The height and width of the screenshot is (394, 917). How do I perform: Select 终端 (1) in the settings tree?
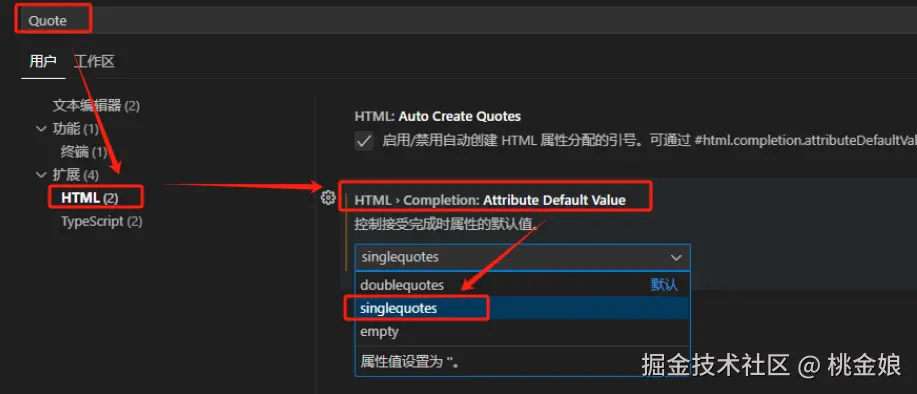(x=84, y=152)
